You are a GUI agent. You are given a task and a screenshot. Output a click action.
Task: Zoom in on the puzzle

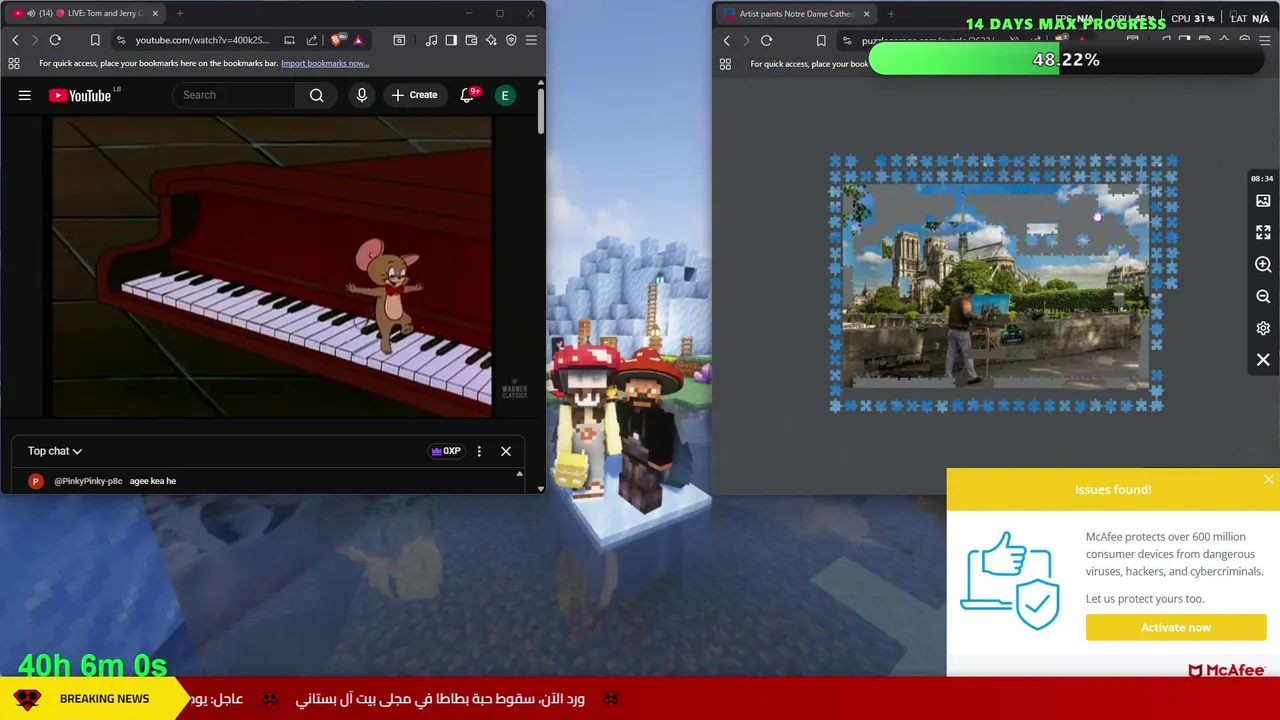1263,265
